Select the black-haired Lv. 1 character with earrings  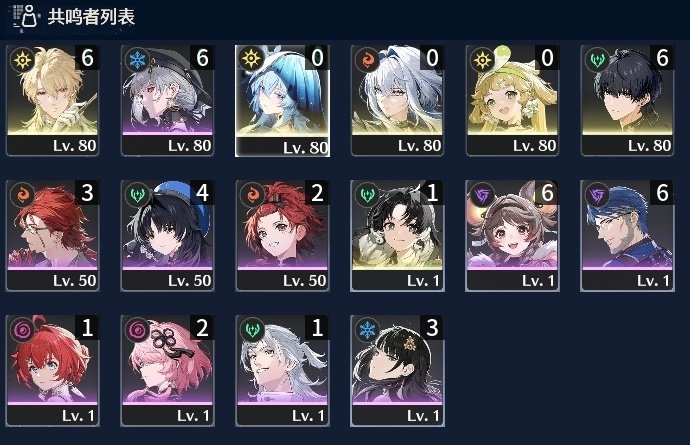coord(397,235)
